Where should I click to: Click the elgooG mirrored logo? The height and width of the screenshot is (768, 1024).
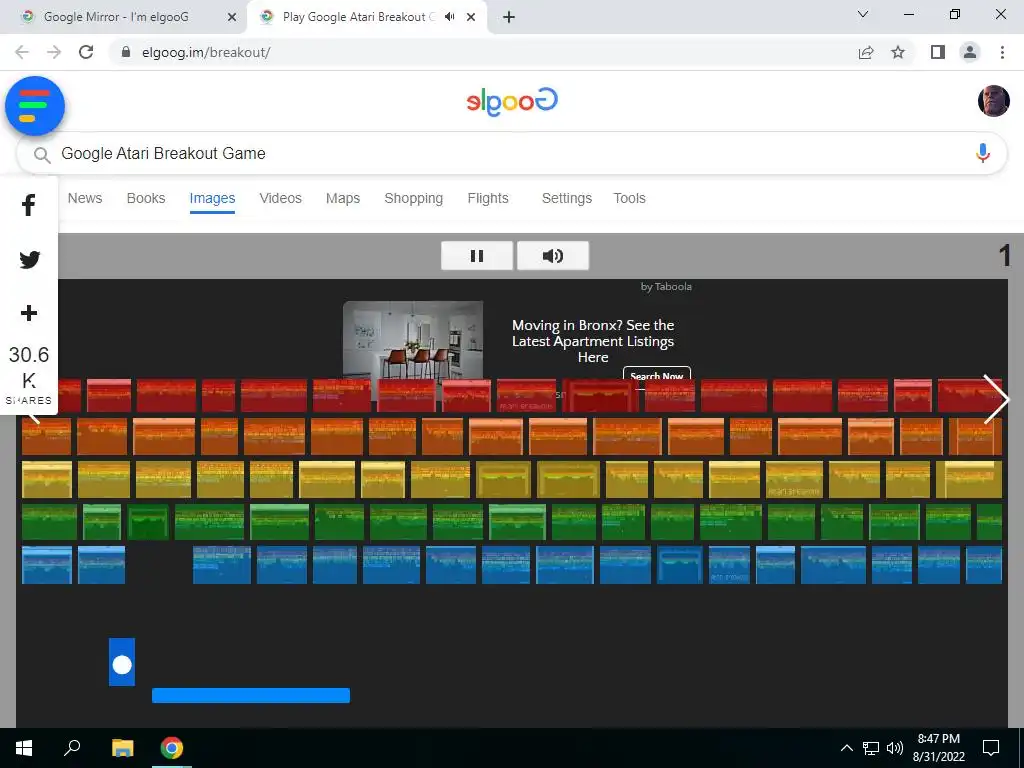click(x=512, y=101)
